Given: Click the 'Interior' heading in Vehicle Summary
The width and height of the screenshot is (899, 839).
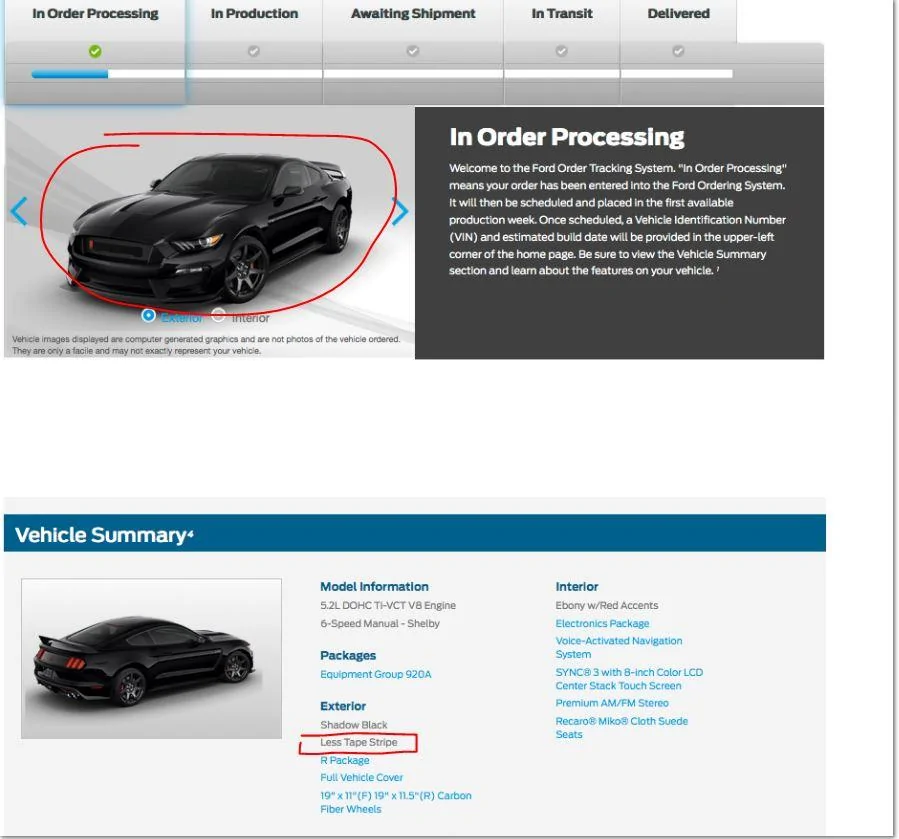Looking at the screenshot, I should pyautogui.click(x=577, y=587).
